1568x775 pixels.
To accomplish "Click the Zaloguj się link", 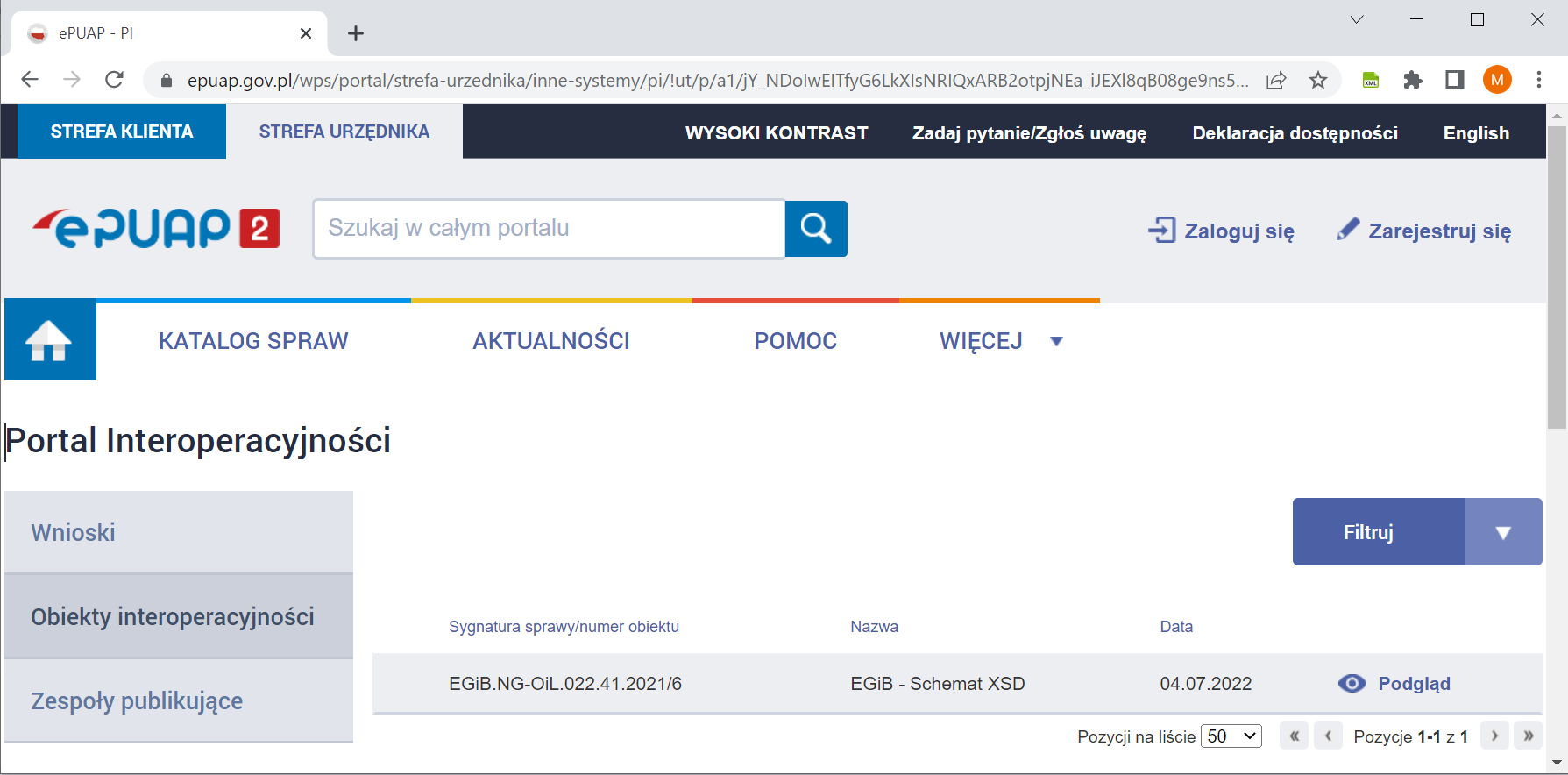I will point(1222,231).
